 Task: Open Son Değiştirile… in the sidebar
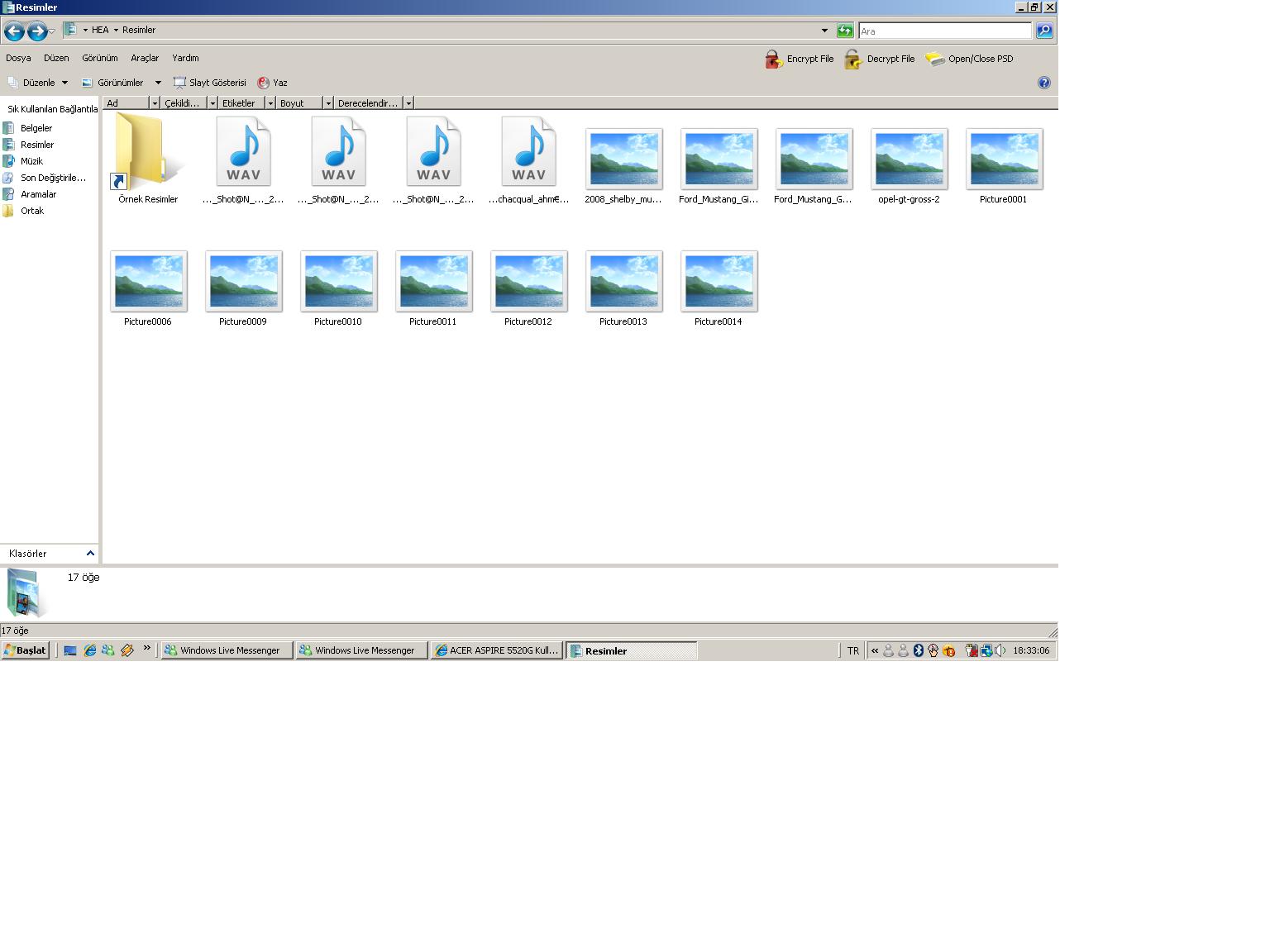45,178
